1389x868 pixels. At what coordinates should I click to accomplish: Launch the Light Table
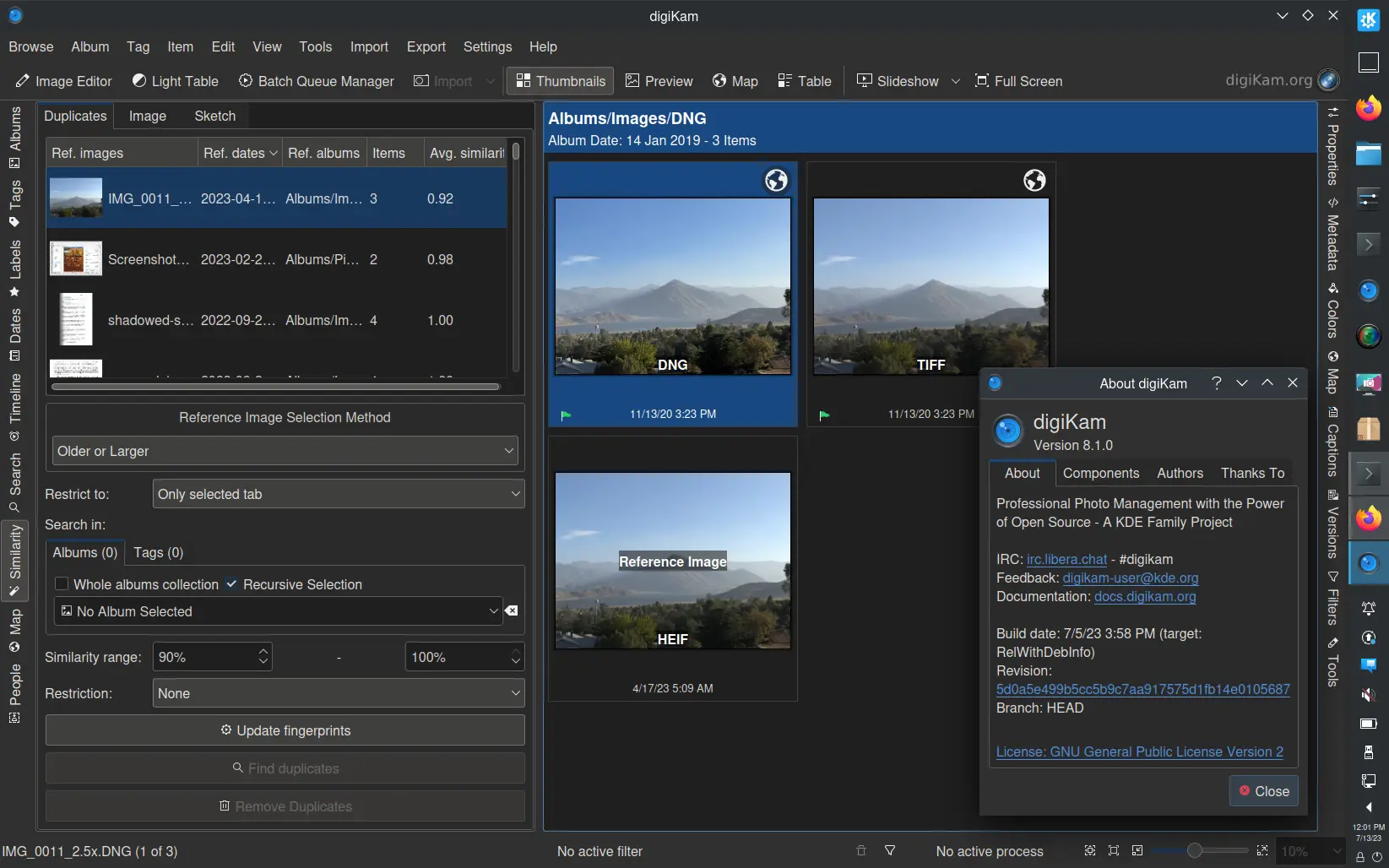[x=176, y=81]
